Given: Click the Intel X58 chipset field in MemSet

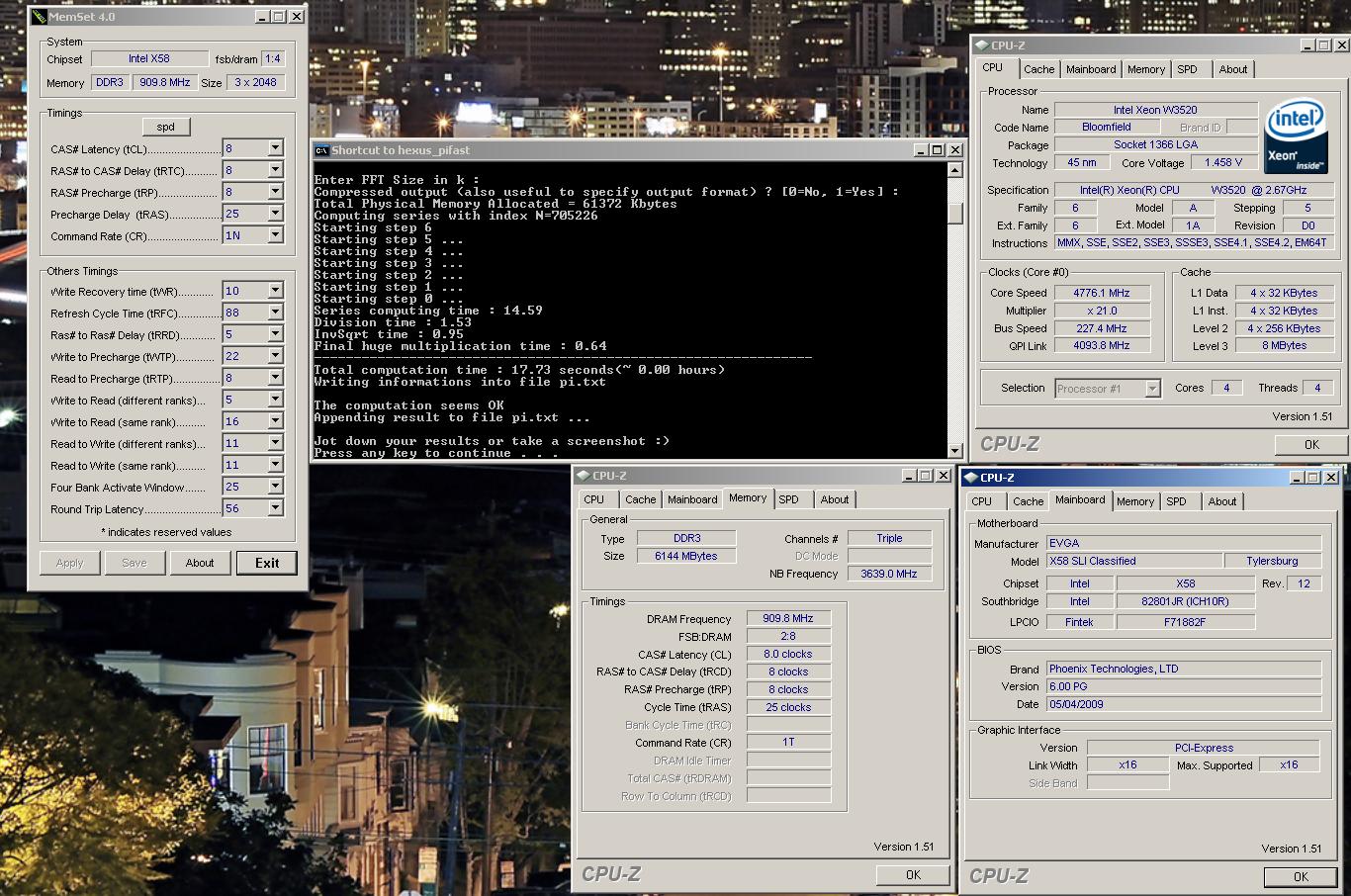Looking at the screenshot, I should (x=149, y=58).
